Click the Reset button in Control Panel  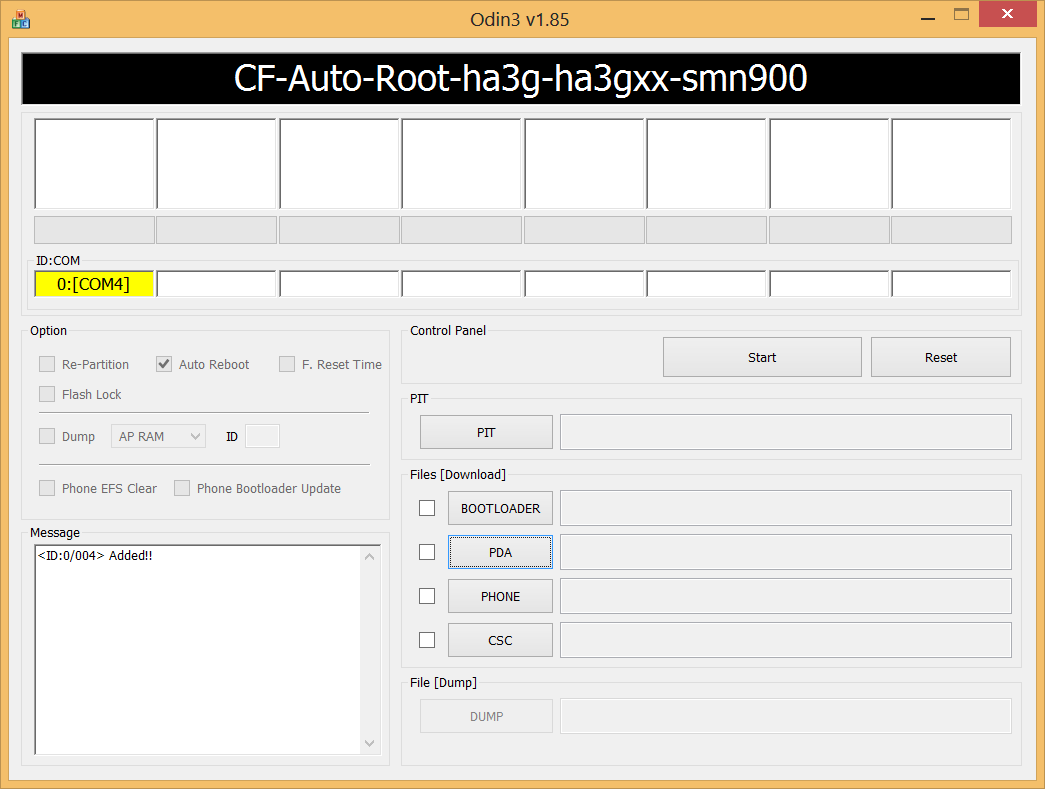(x=939, y=357)
